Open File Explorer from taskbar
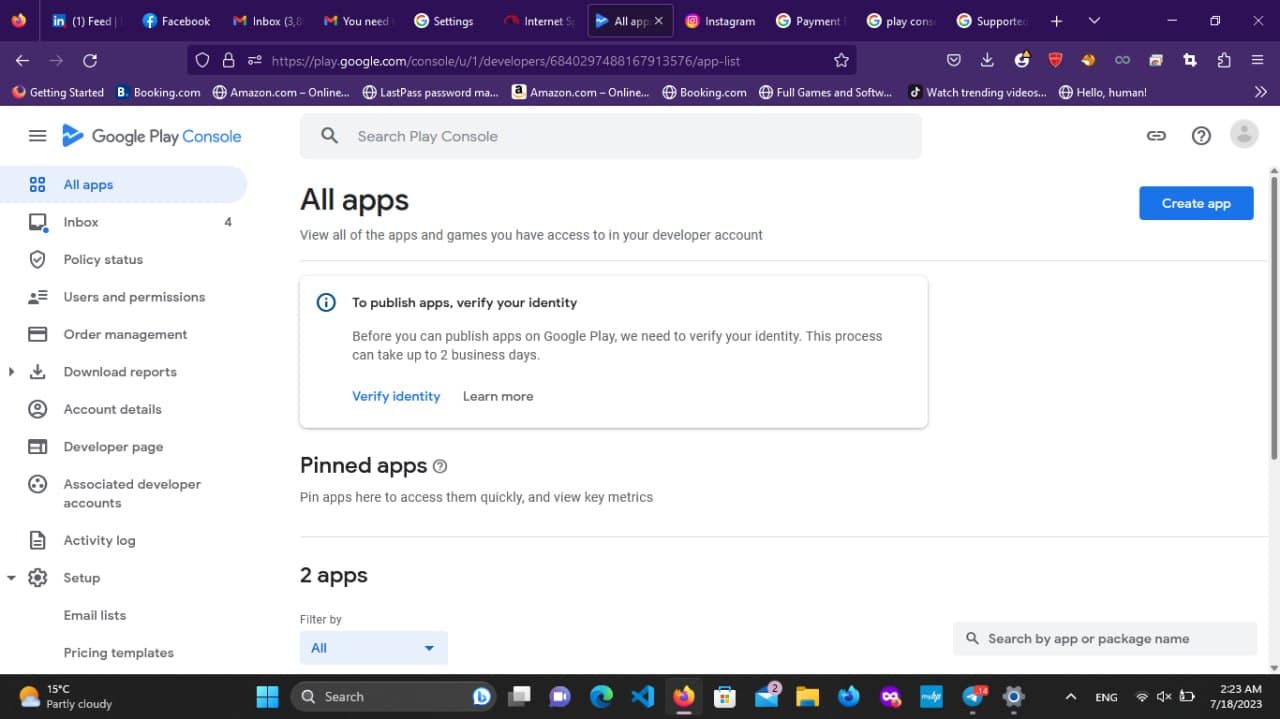 point(807,696)
